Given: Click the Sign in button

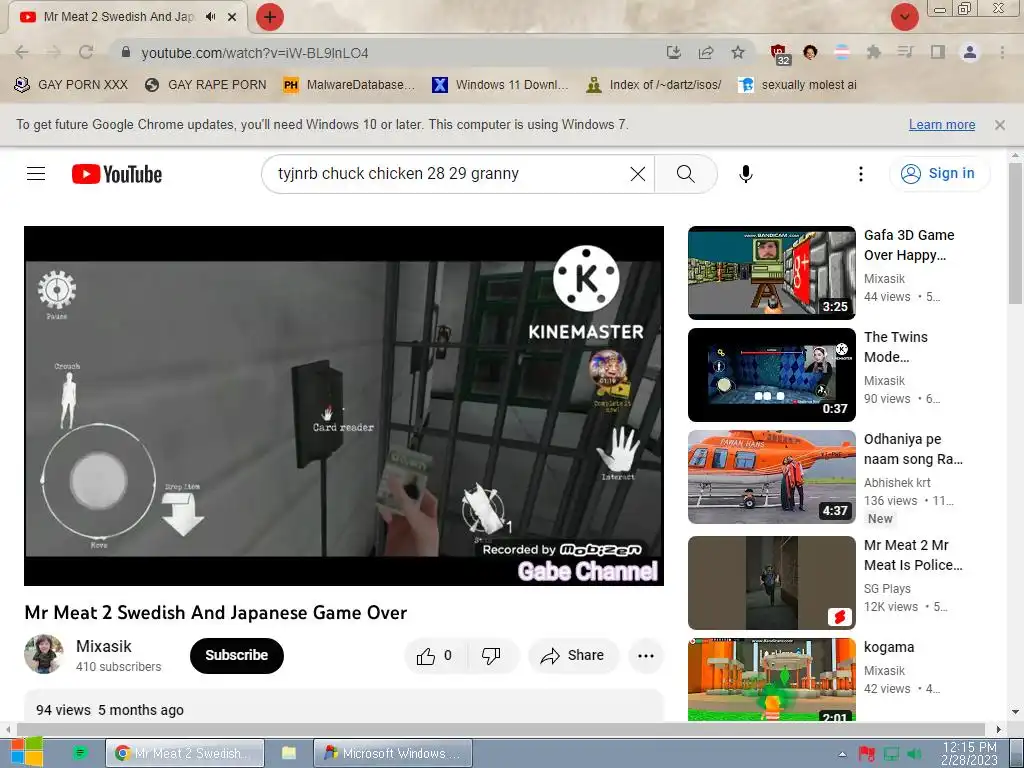Looking at the screenshot, I should pos(940,174).
